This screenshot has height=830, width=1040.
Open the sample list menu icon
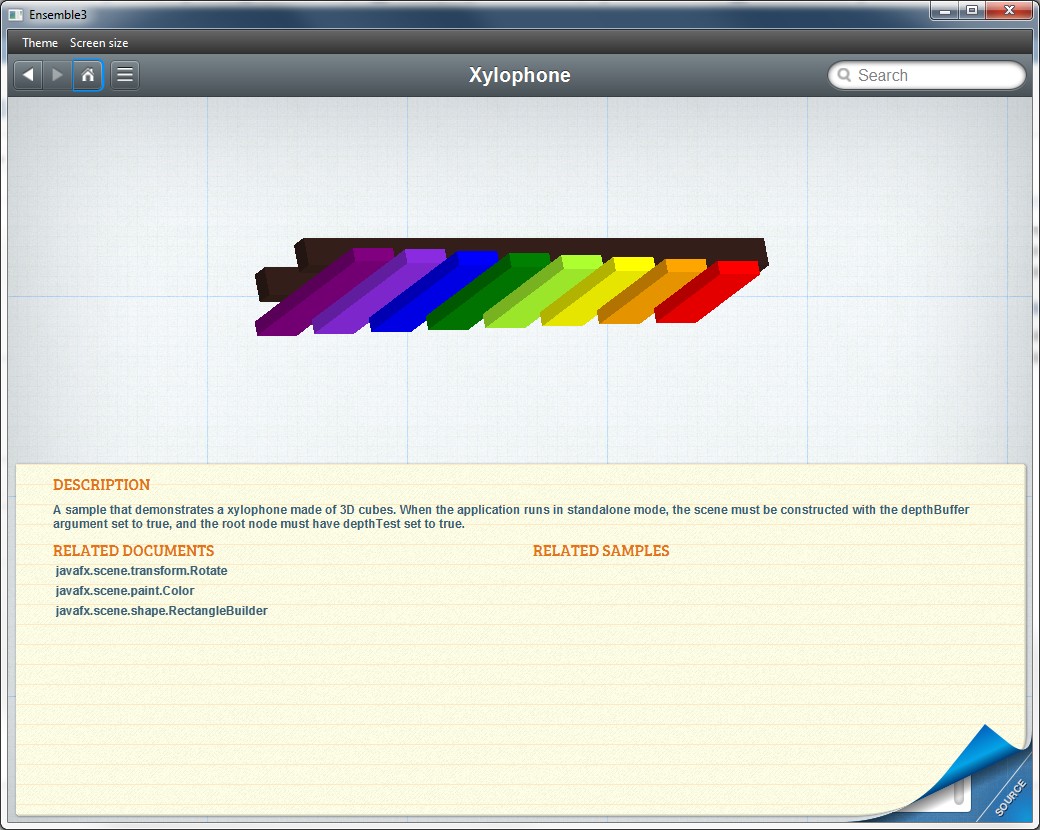(x=125, y=75)
